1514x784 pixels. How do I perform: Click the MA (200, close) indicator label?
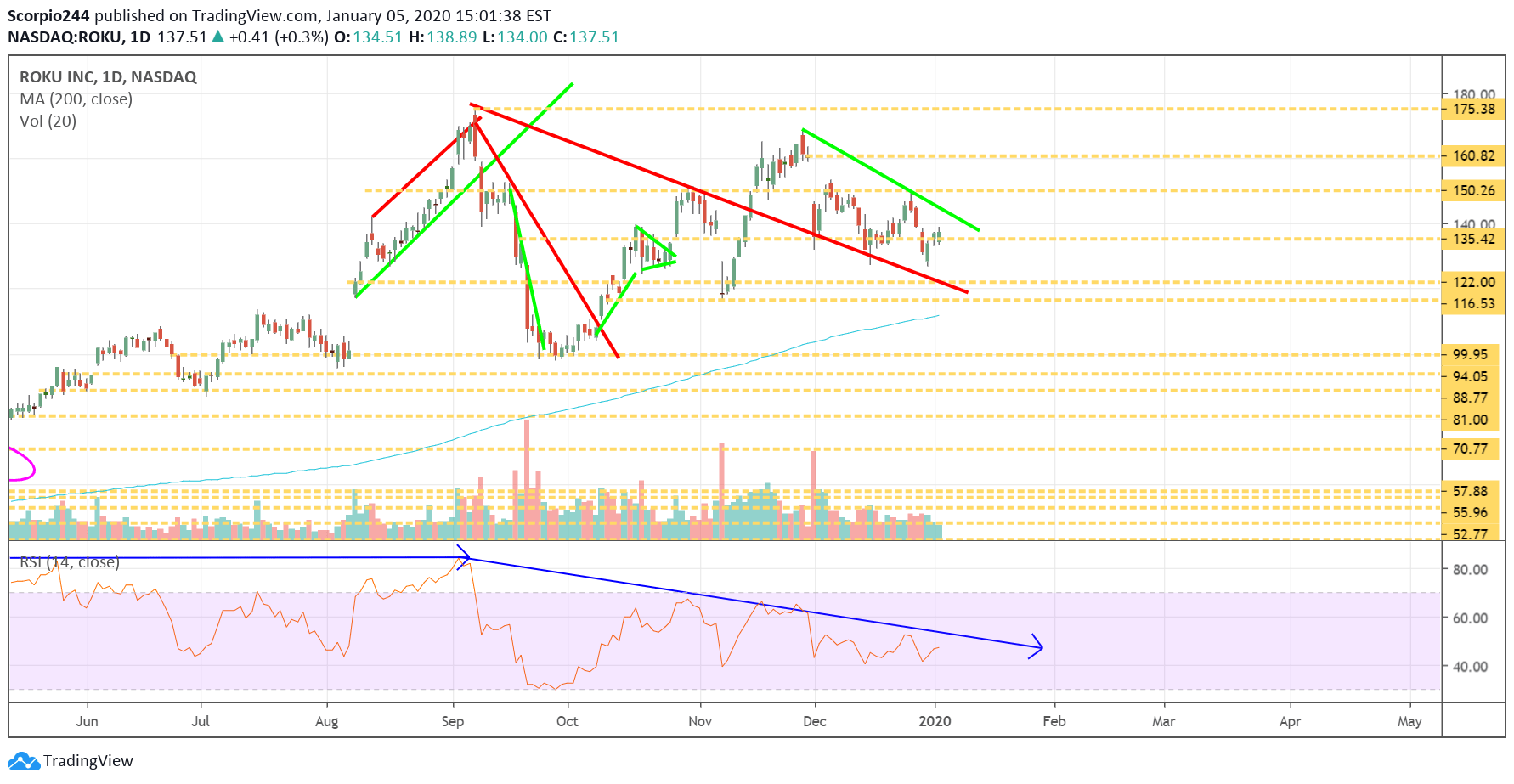click(76, 99)
